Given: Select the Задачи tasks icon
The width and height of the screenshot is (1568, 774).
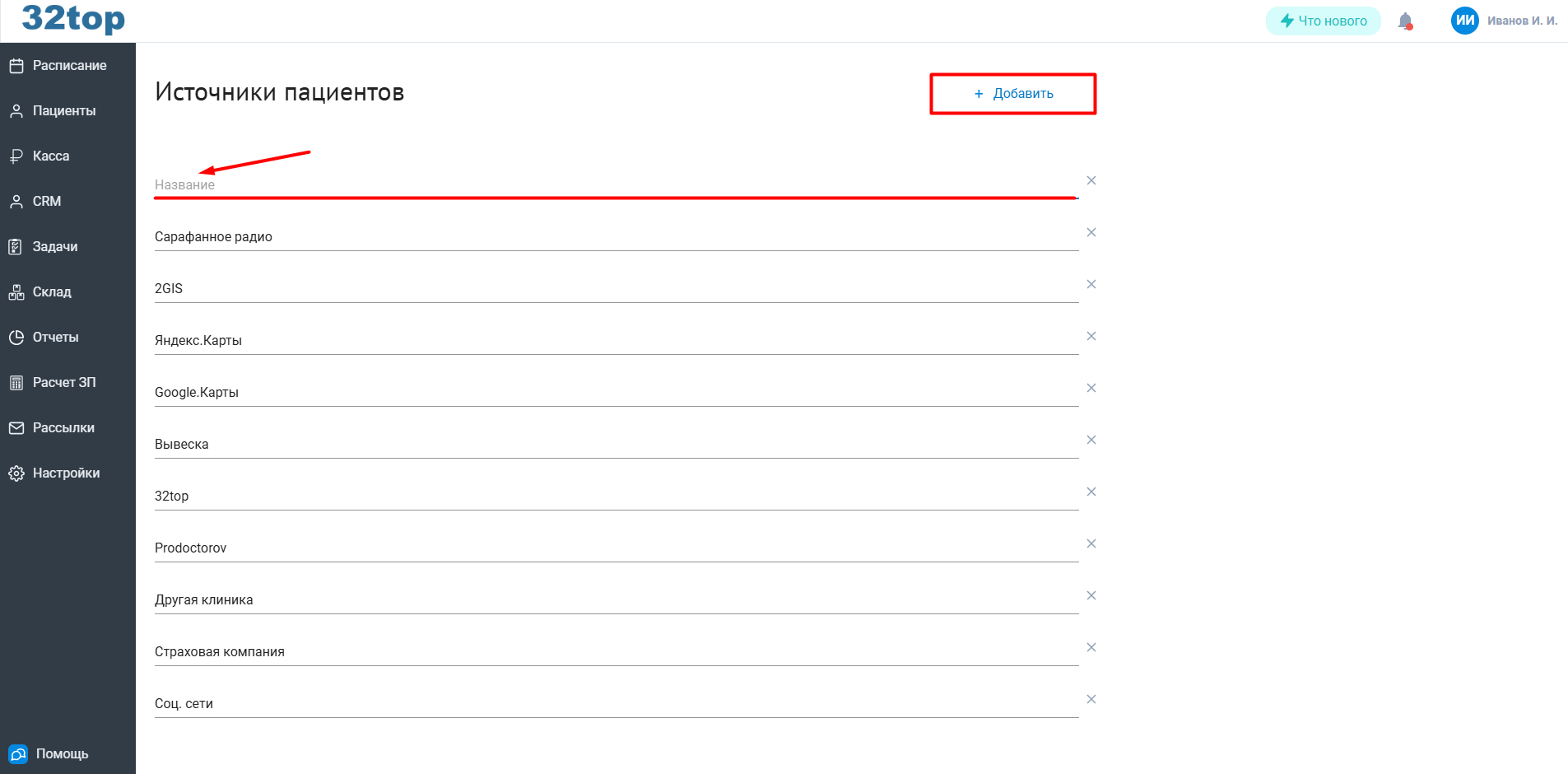Looking at the screenshot, I should pyautogui.click(x=16, y=246).
